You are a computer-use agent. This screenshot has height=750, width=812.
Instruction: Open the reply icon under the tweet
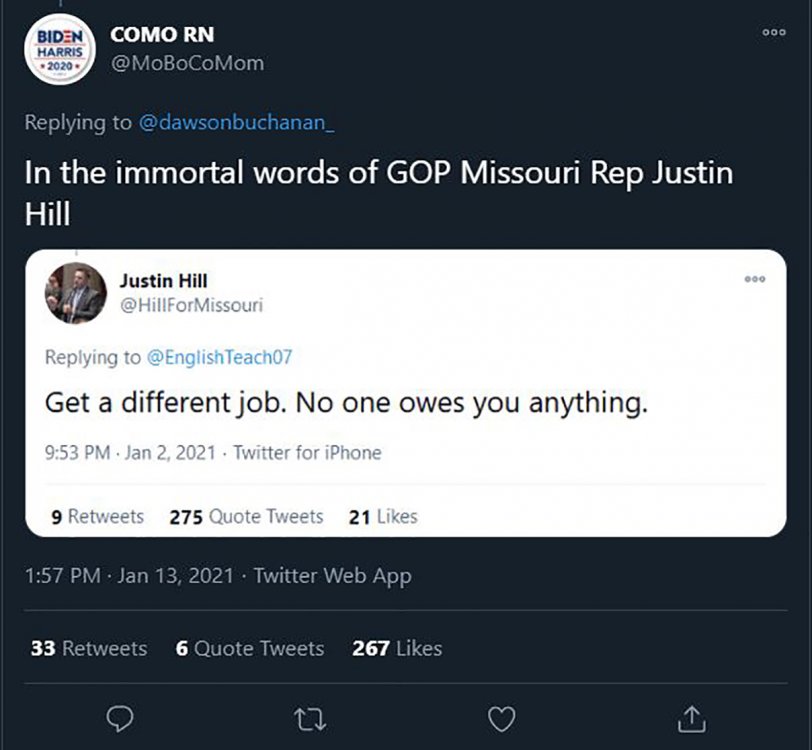click(119, 718)
